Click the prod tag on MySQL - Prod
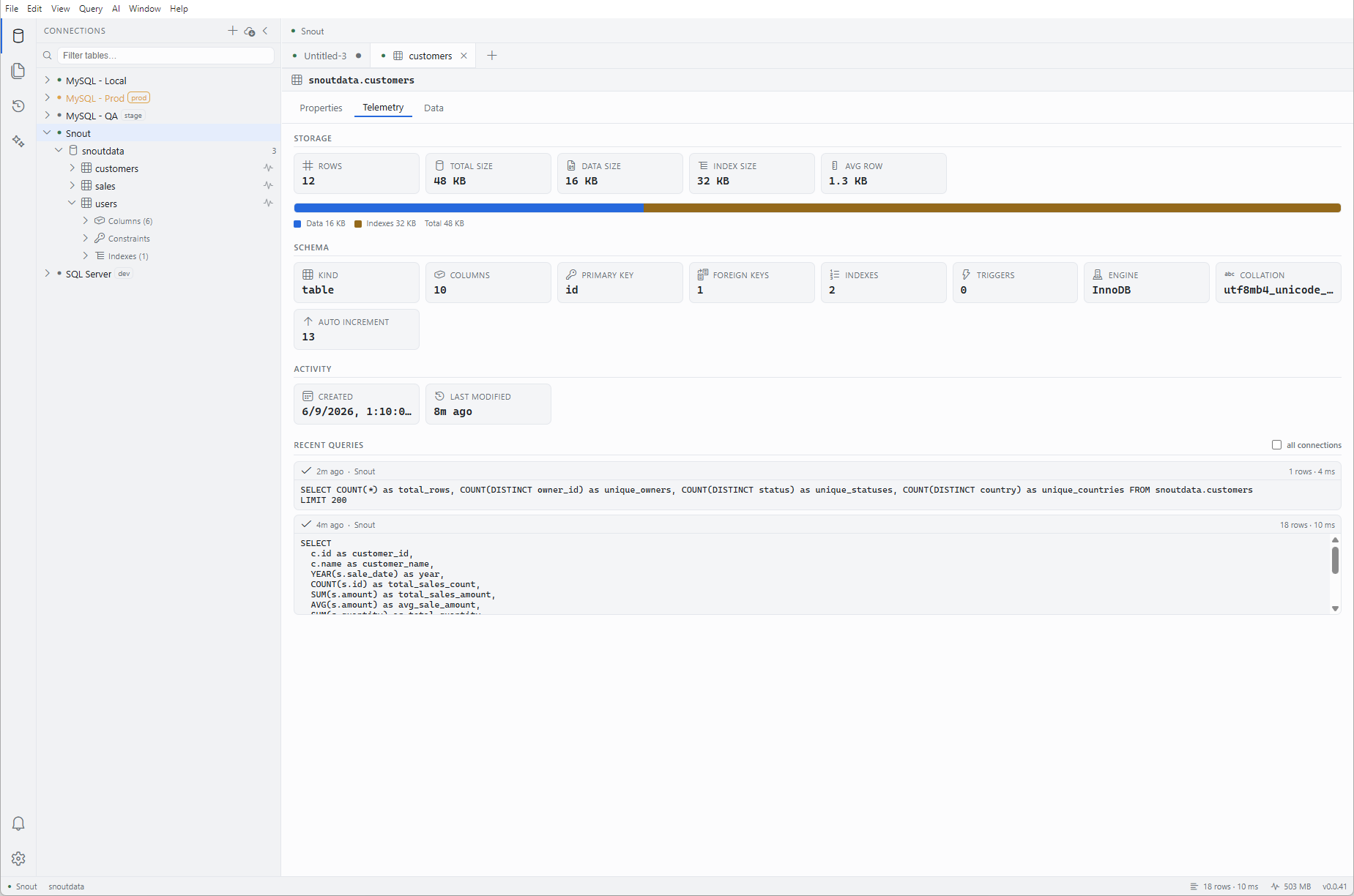 139,98
